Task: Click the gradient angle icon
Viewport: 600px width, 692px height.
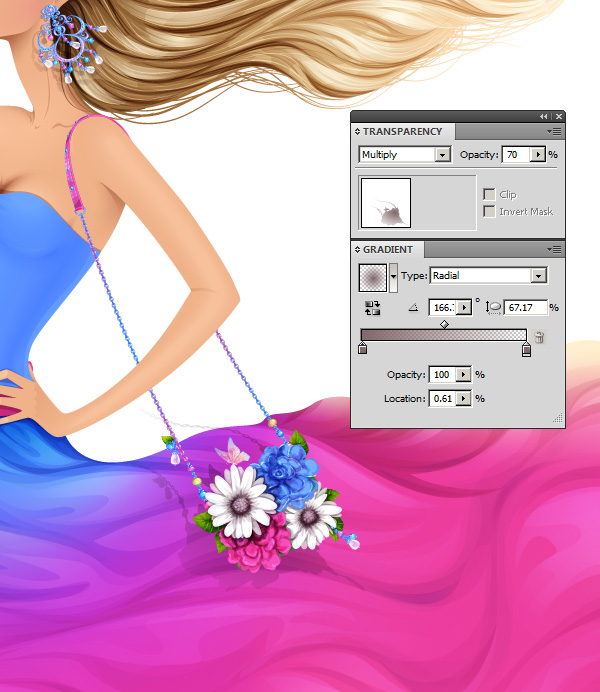Action: pyautogui.click(x=413, y=308)
